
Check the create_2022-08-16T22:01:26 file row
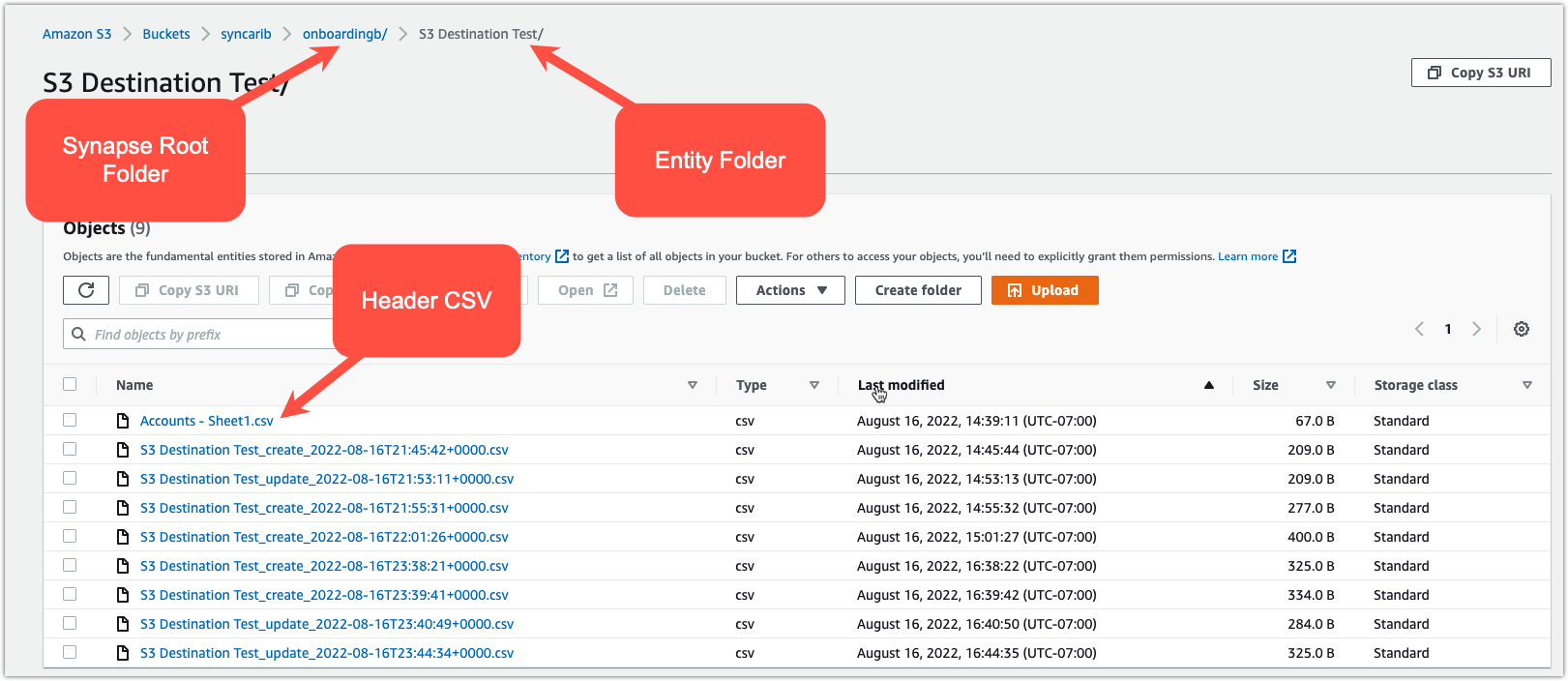pos(70,536)
